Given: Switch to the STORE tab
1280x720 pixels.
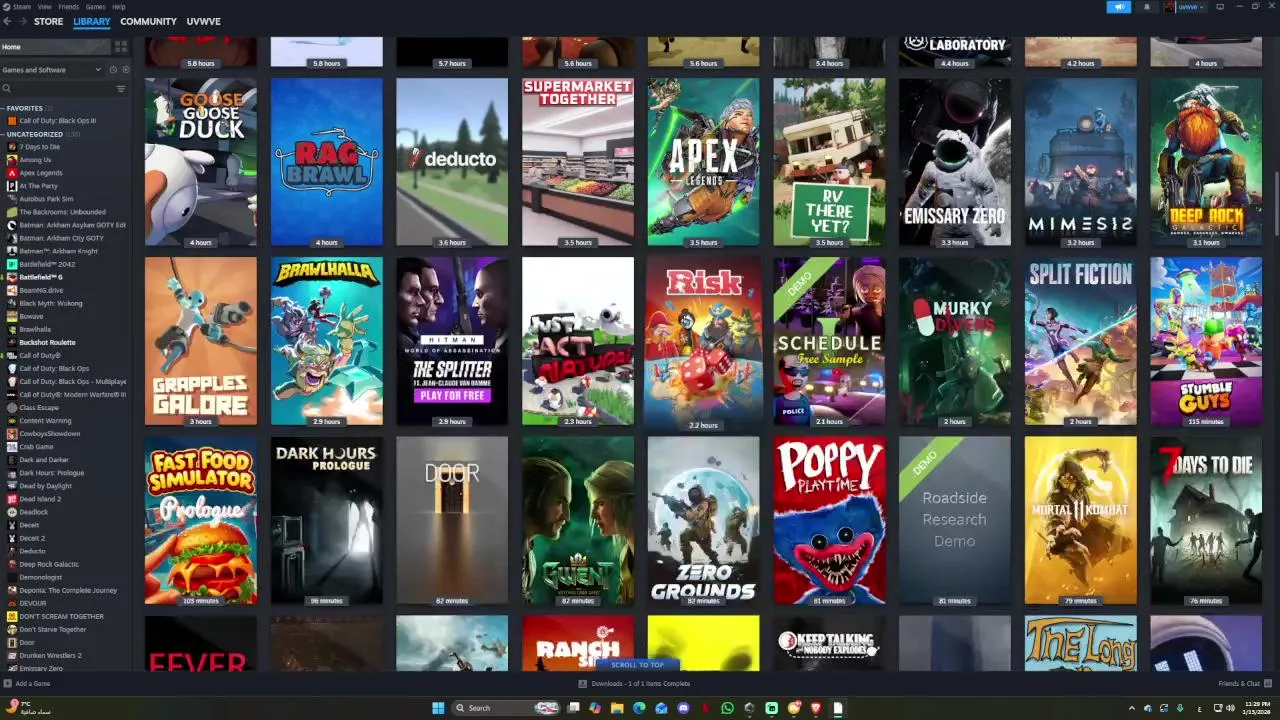Looking at the screenshot, I should click(48, 21).
